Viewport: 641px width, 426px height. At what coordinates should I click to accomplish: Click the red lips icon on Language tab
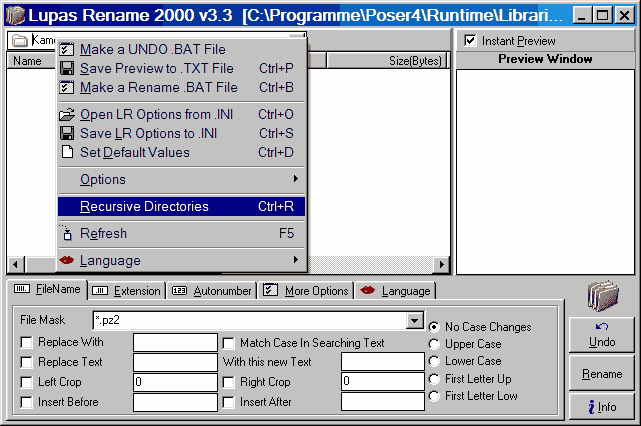[368, 290]
